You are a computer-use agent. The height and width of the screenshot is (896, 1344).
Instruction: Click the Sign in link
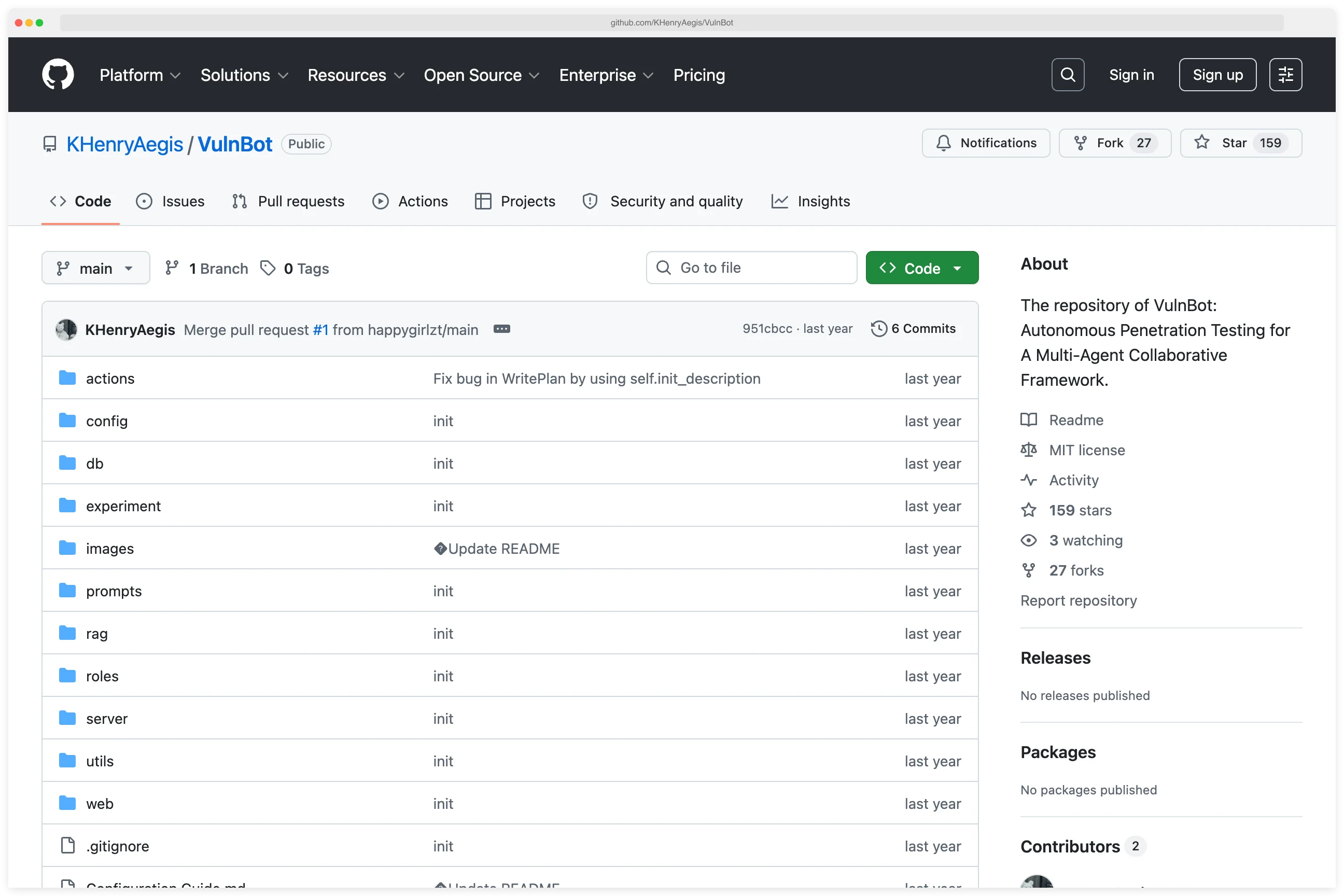[1131, 75]
